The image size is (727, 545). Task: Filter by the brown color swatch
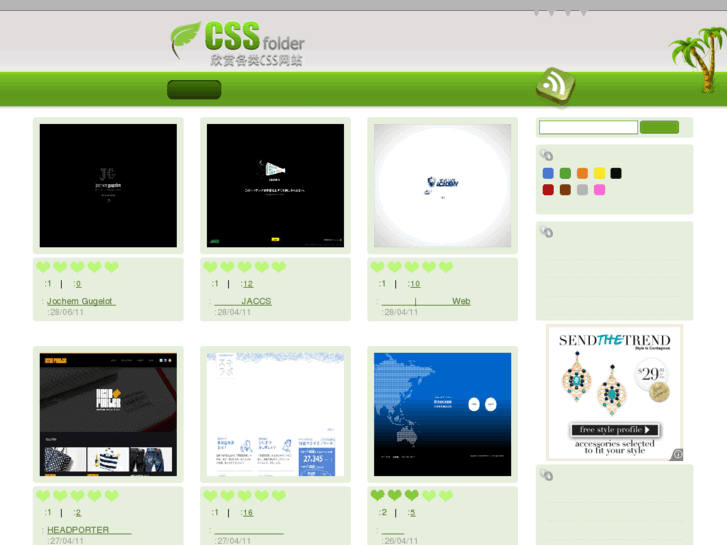pos(565,190)
